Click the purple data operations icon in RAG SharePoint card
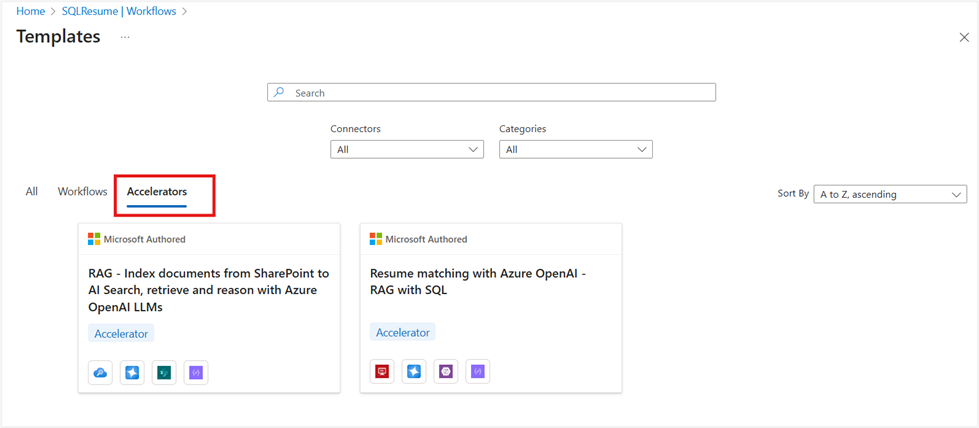 (x=196, y=372)
